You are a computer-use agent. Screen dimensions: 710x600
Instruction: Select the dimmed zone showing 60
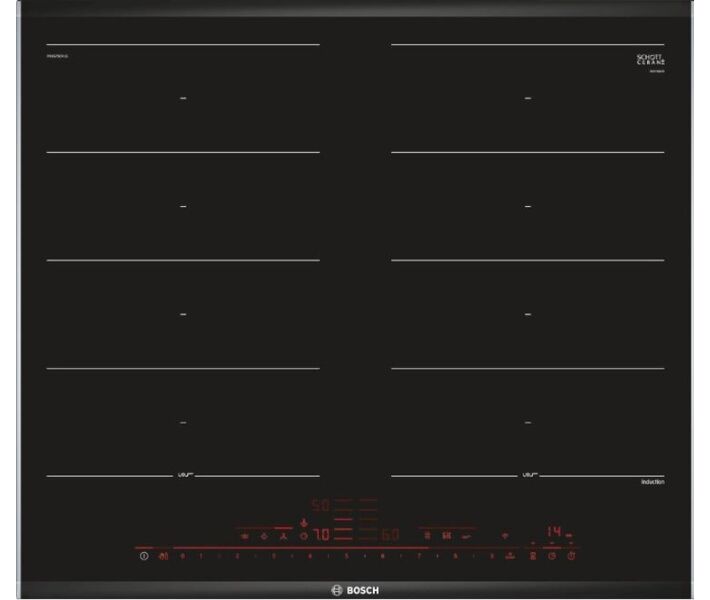point(391,535)
